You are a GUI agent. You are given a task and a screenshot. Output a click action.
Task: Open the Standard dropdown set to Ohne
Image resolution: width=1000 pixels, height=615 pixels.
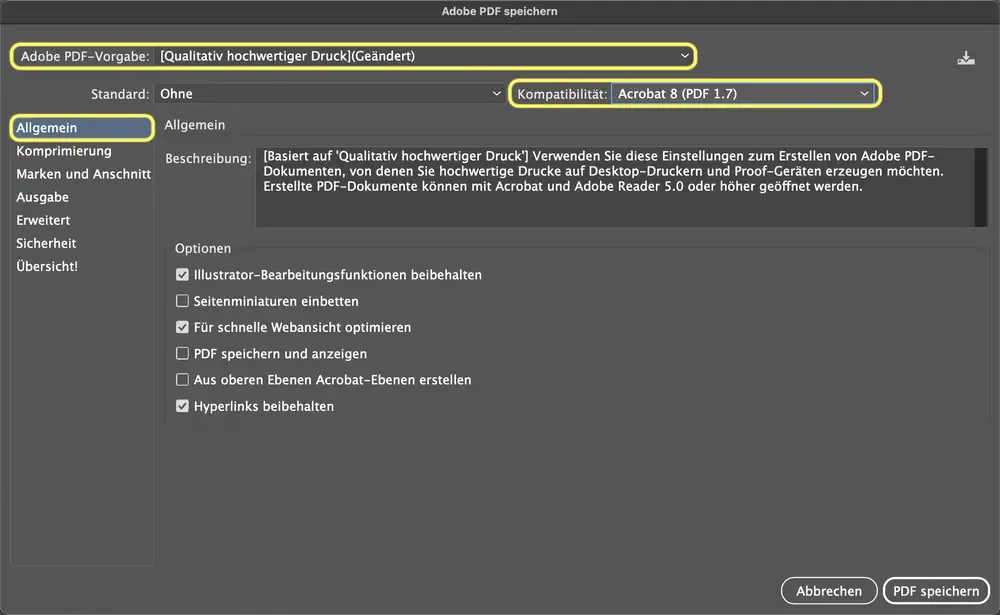[x=329, y=94]
